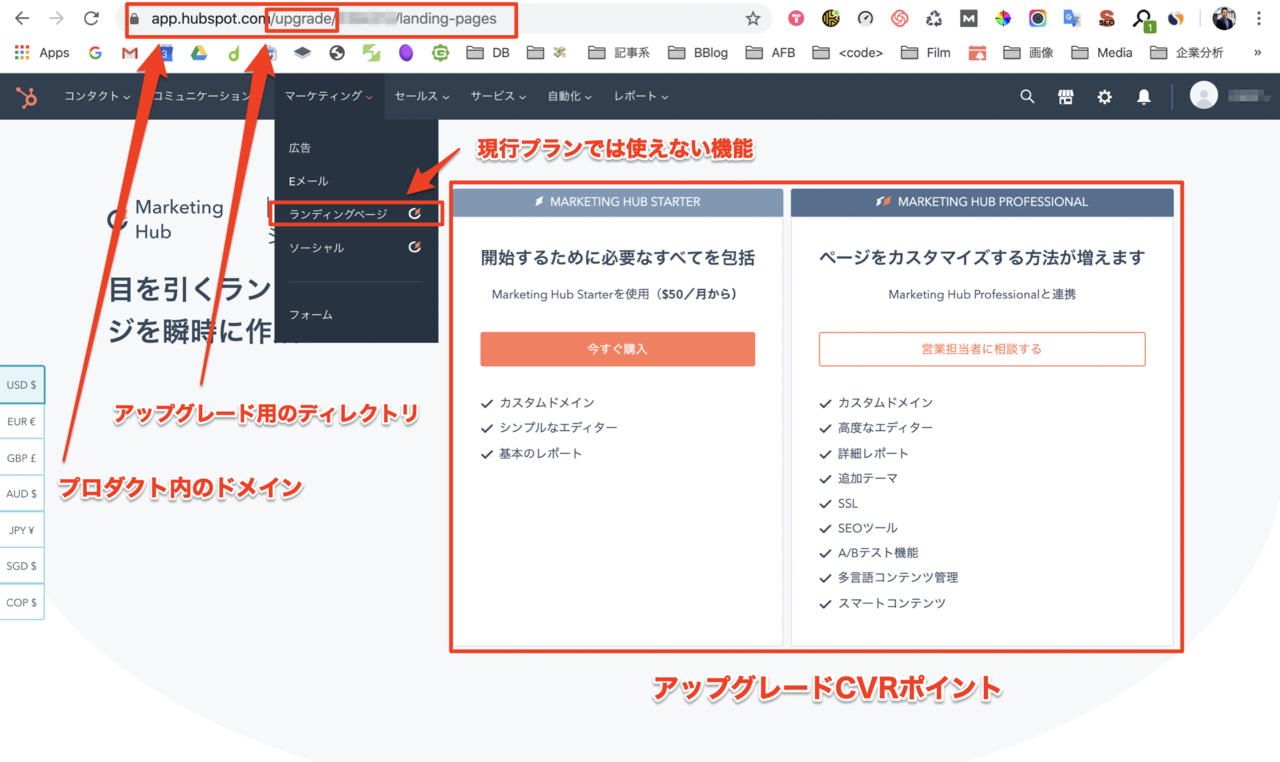Open the HubSpot marketplace icon
Image resolution: width=1280 pixels, height=762 pixels.
[x=1066, y=97]
